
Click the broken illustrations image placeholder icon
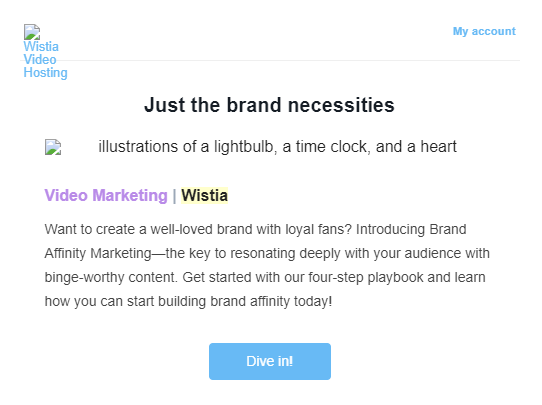coord(53,147)
